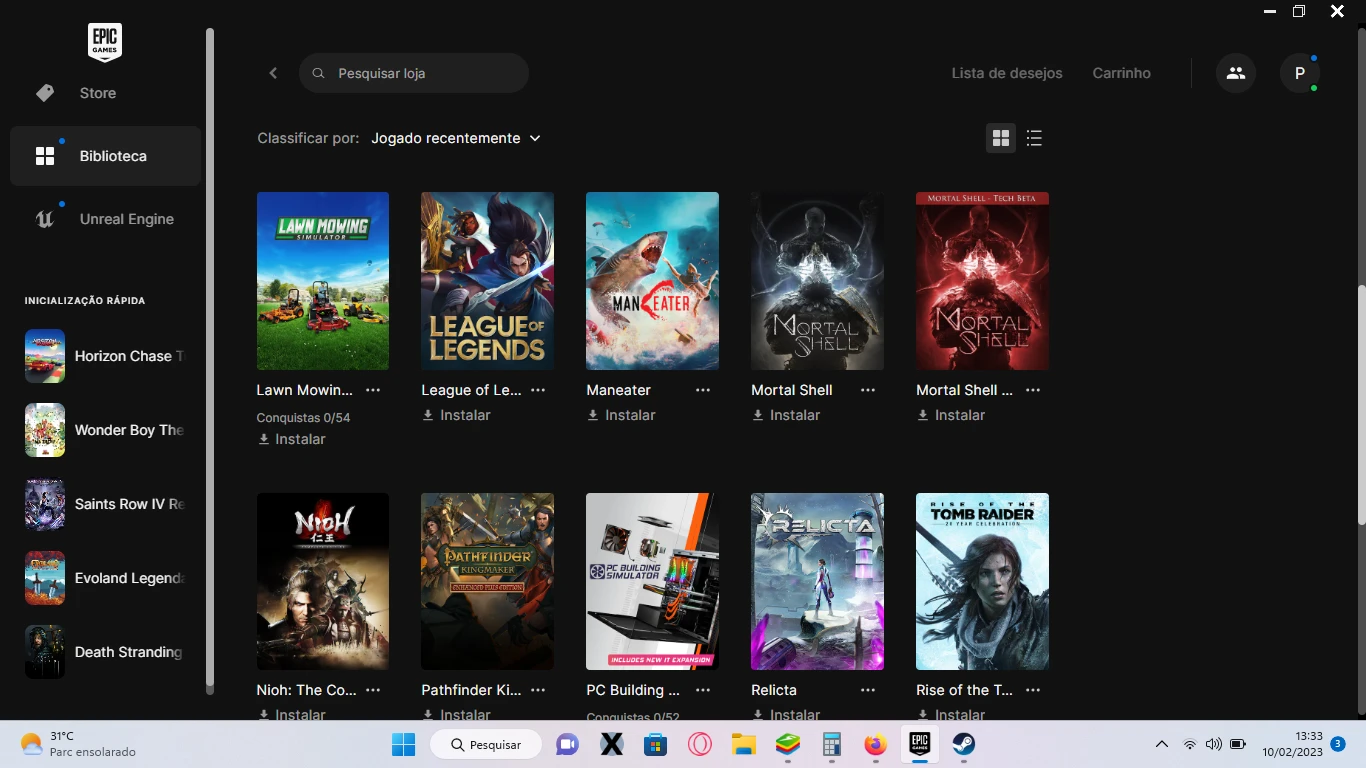Launch Wonder Boy from quick launch
The height and width of the screenshot is (768, 1366).
105,430
